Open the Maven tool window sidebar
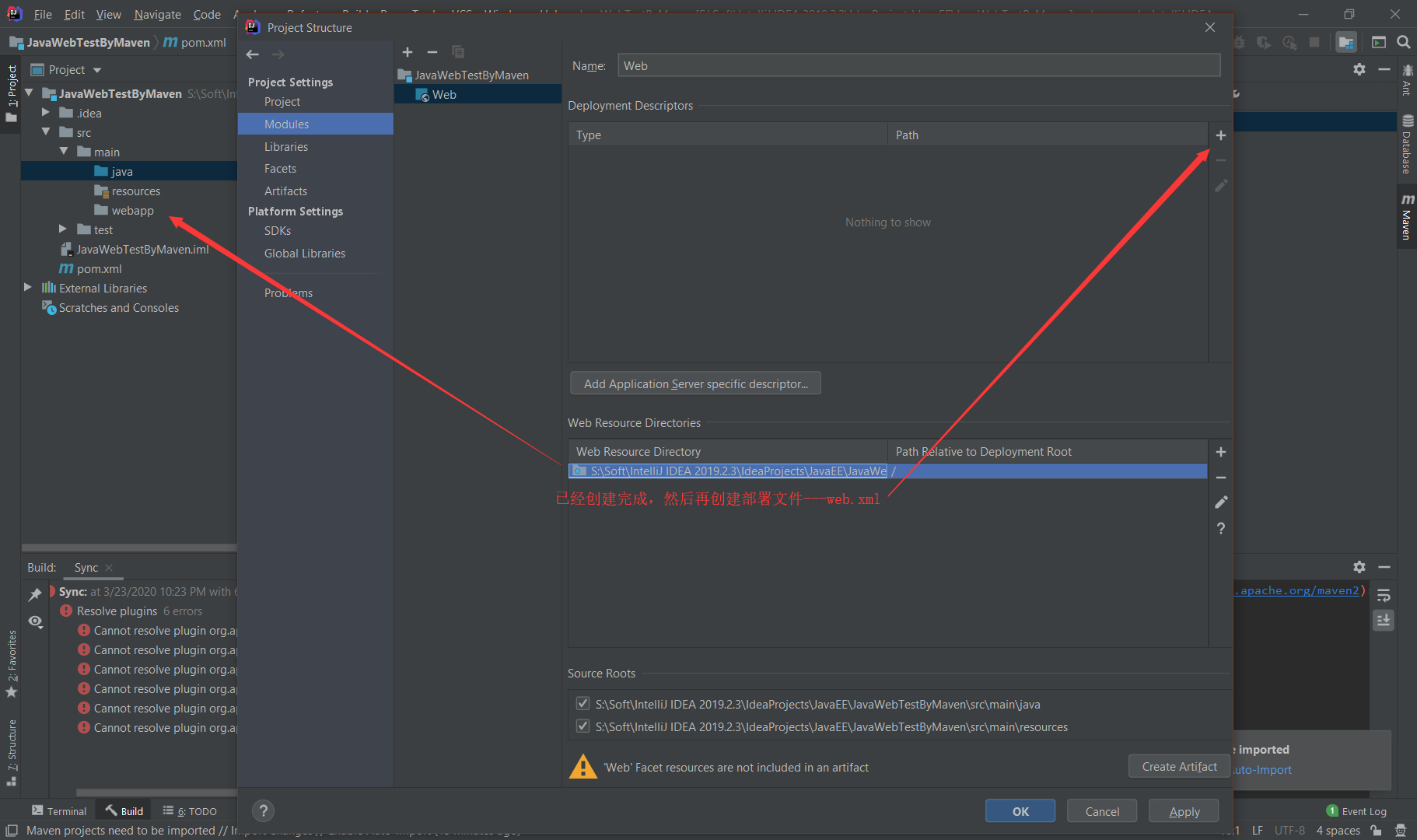1417x840 pixels. 1407,216
